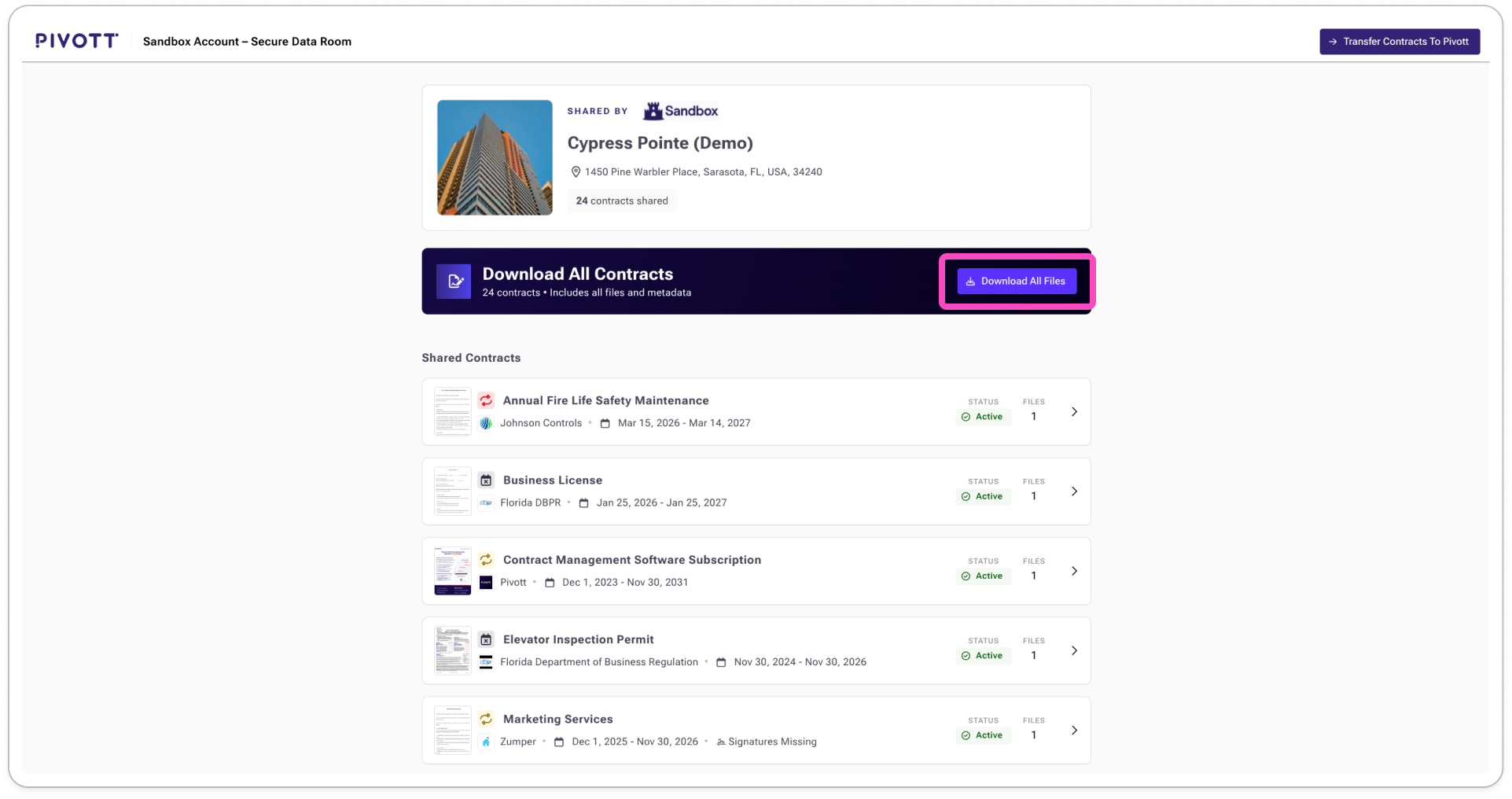Open the Elevator Inspection Permit title

(x=579, y=639)
